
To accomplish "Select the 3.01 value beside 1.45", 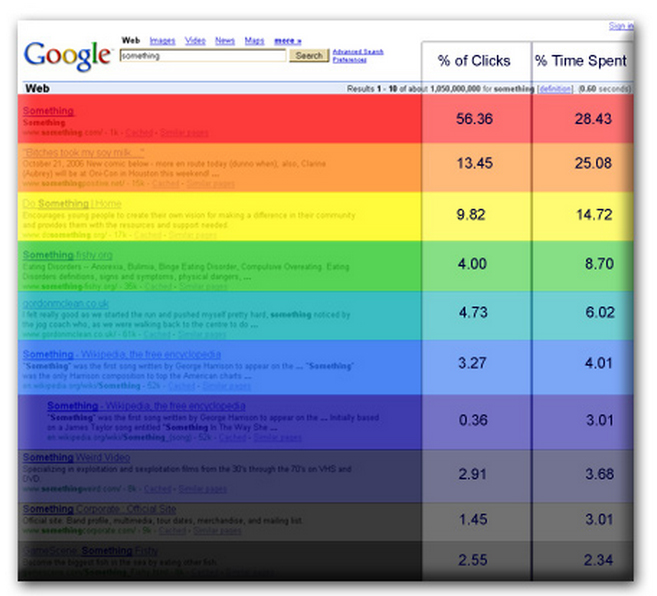I will coord(599,520).
